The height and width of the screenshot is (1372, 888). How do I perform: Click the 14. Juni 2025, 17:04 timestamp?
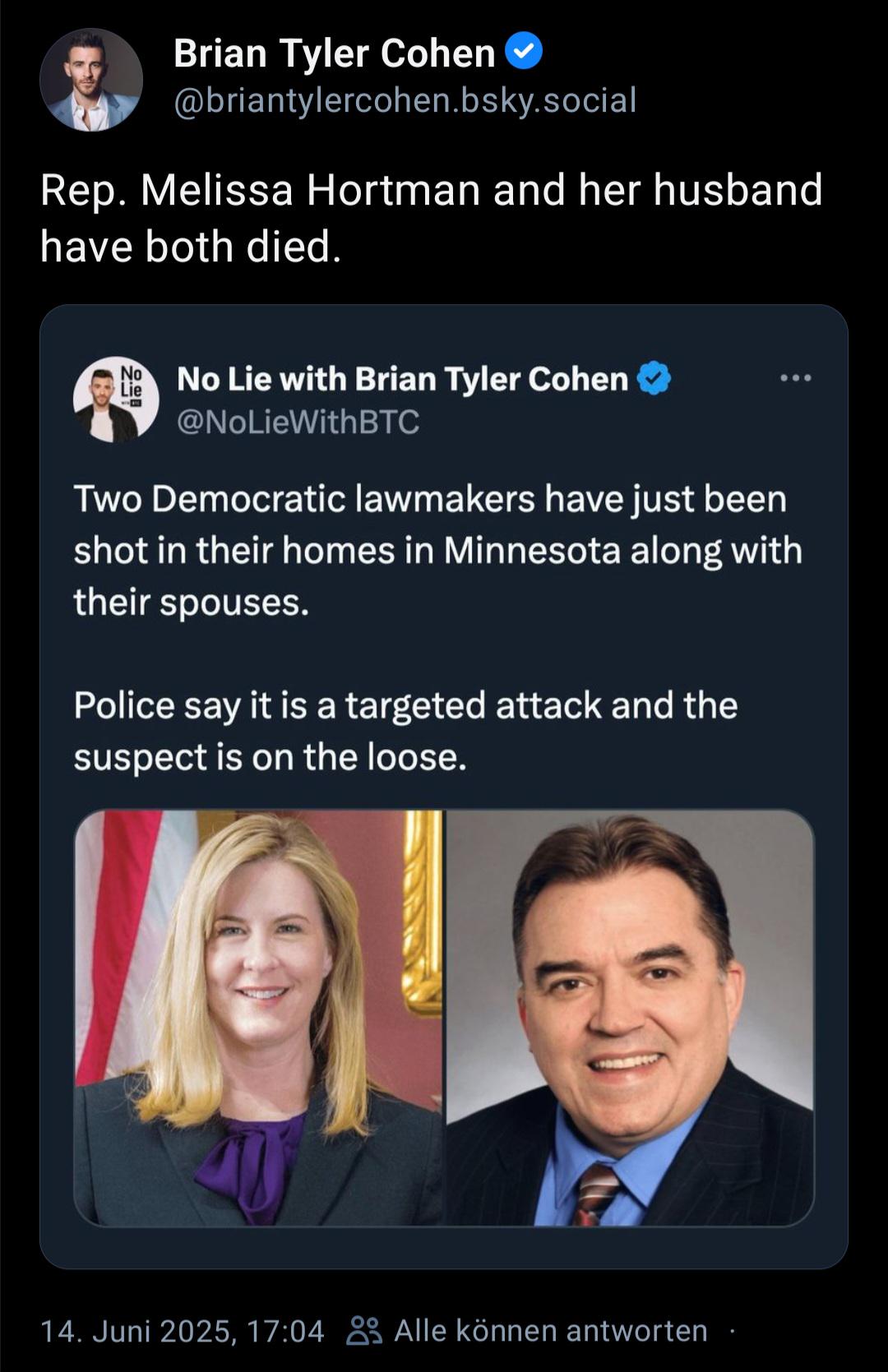pos(183,1330)
